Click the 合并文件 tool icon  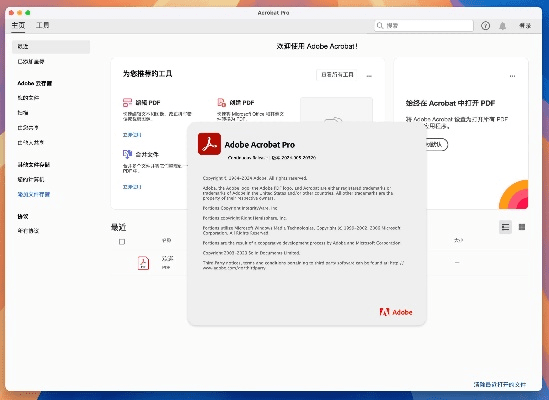(127, 154)
